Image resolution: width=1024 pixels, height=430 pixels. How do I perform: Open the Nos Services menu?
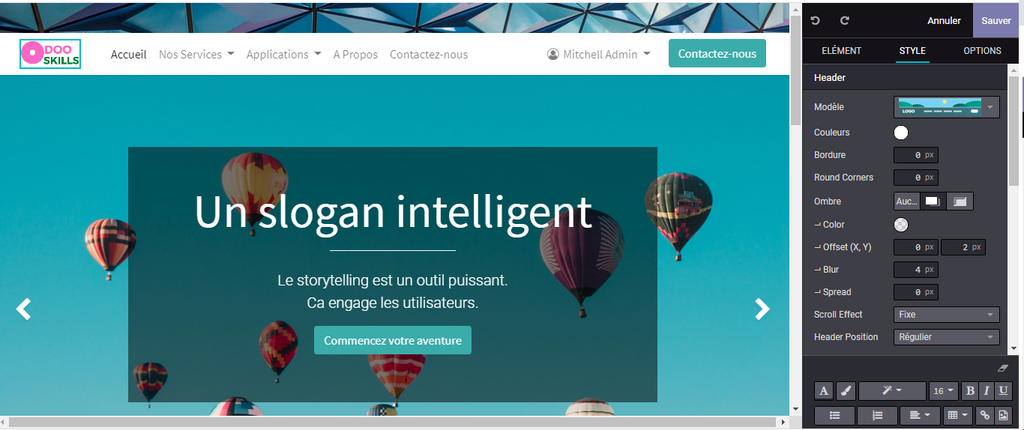click(197, 54)
